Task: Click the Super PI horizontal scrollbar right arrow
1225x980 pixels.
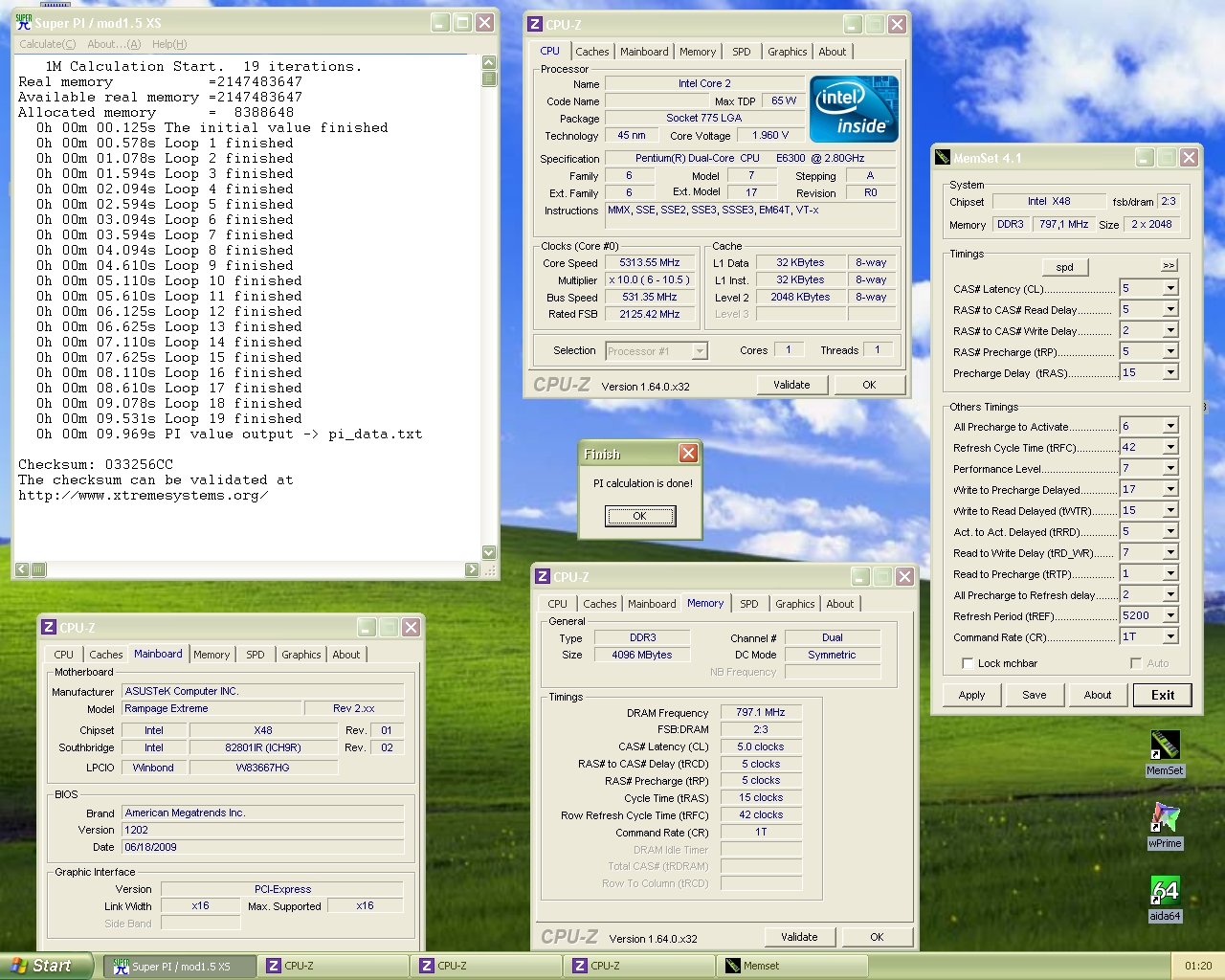Action: (x=472, y=569)
